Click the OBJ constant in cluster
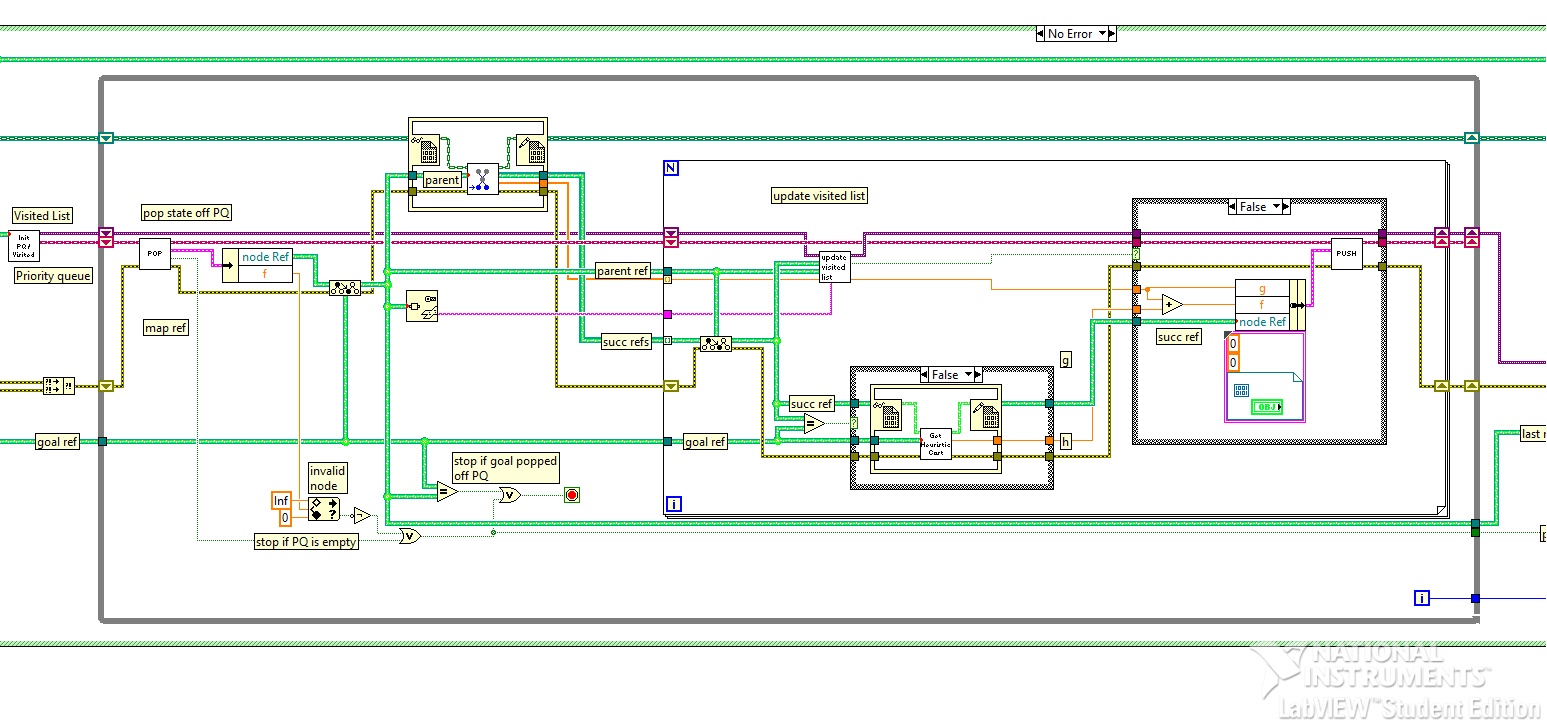The width and height of the screenshot is (1547, 722). coord(1267,407)
